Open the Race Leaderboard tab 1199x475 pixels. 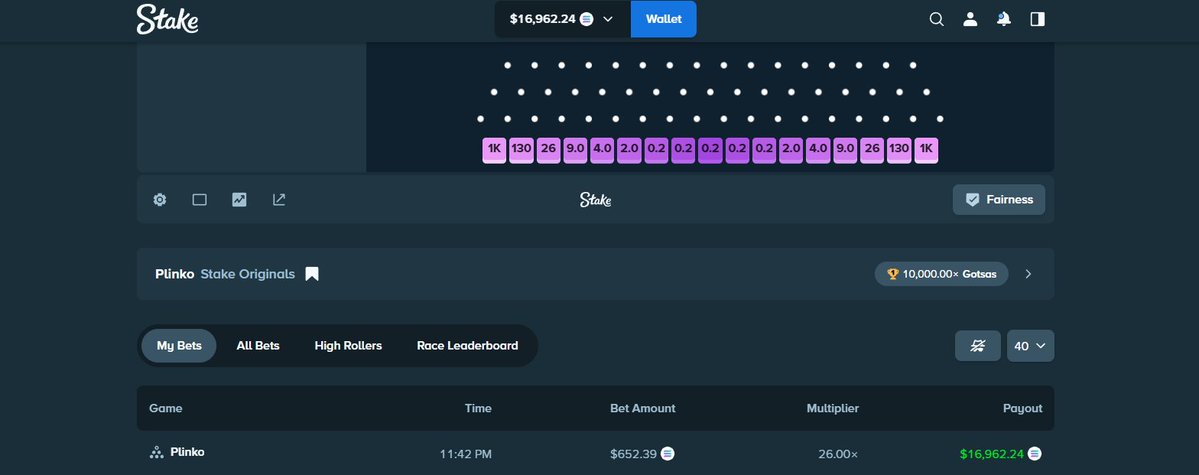click(467, 346)
